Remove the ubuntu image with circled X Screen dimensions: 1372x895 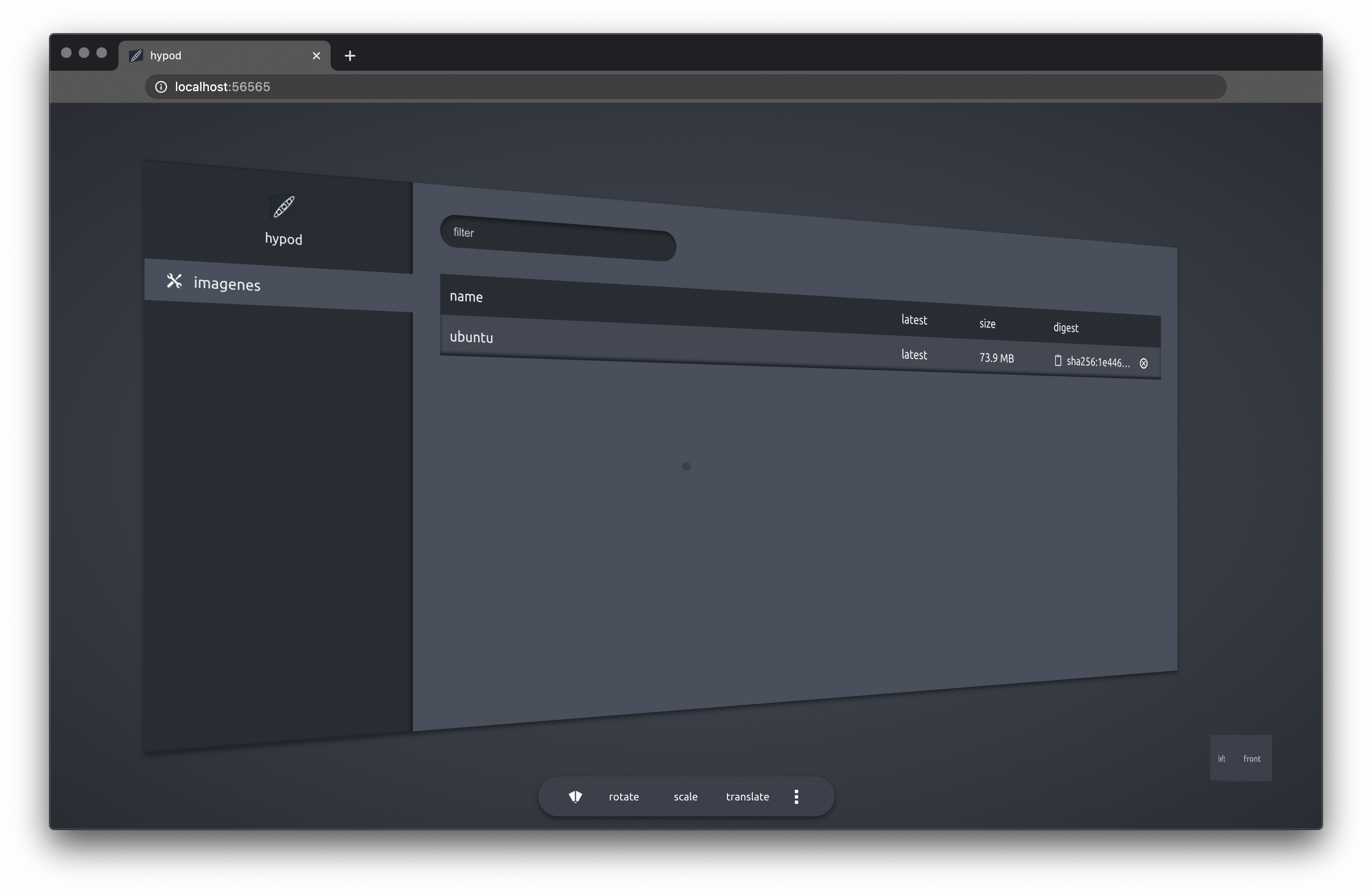click(x=1144, y=363)
